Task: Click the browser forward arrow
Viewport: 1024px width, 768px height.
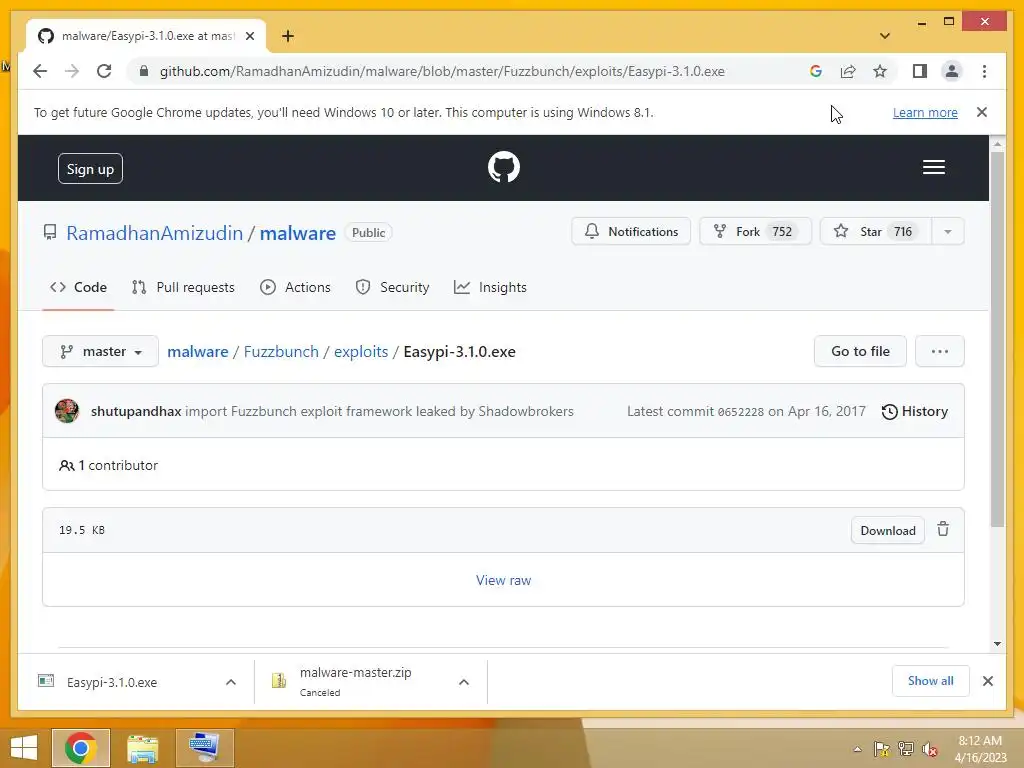Action: point(72,71)
